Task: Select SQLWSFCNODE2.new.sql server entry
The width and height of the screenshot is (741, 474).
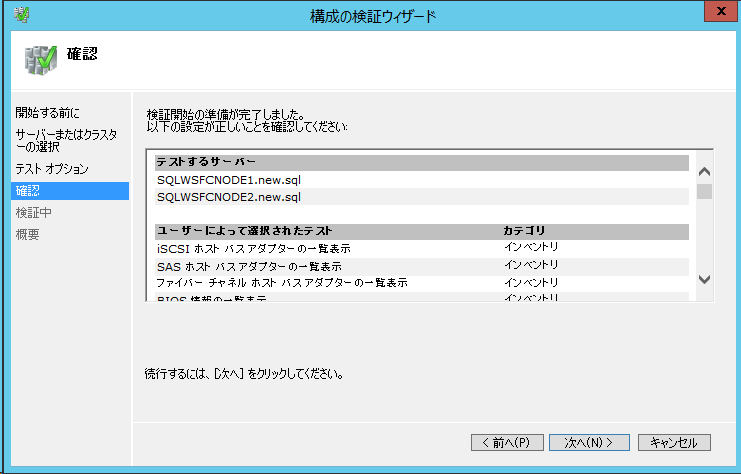Action: coord(229,197)
